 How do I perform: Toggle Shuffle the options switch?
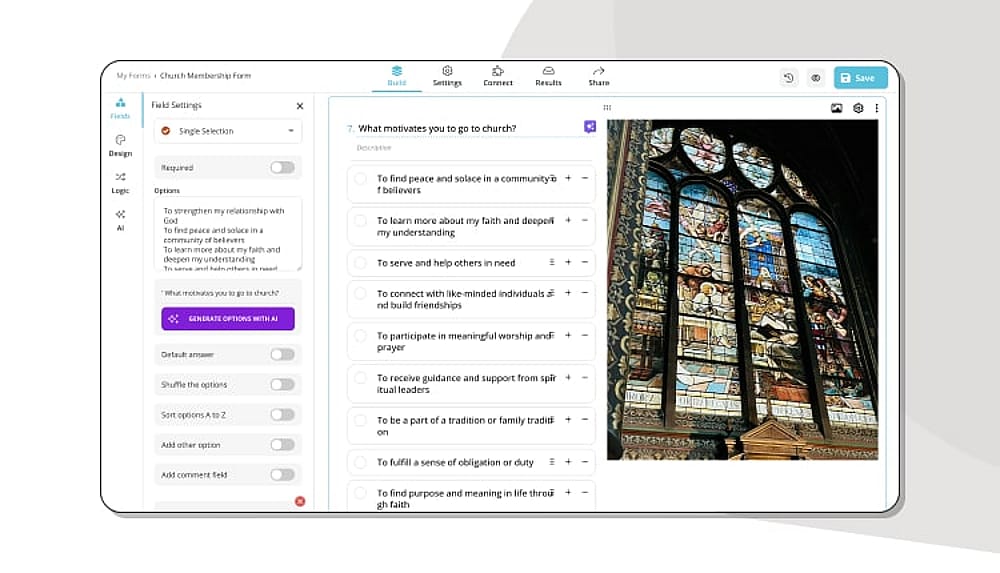click(282, 384)
